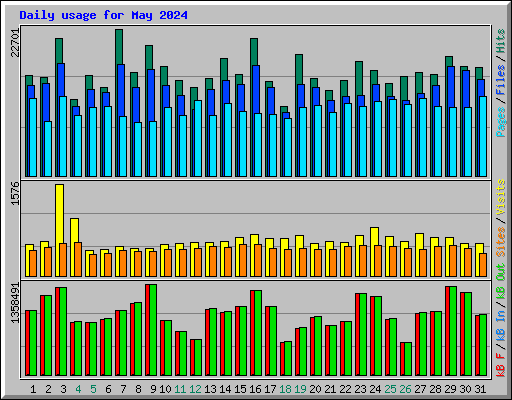Click the y-axis value 1358491
The image size is (512, 400).
[x=16, y=303]
